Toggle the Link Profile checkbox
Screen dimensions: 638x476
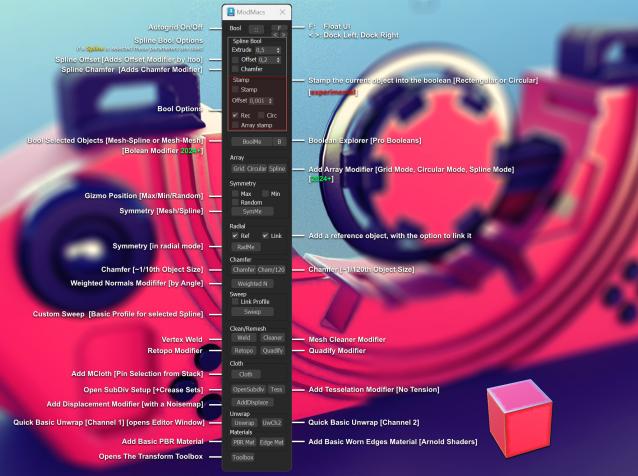[235, 301]
